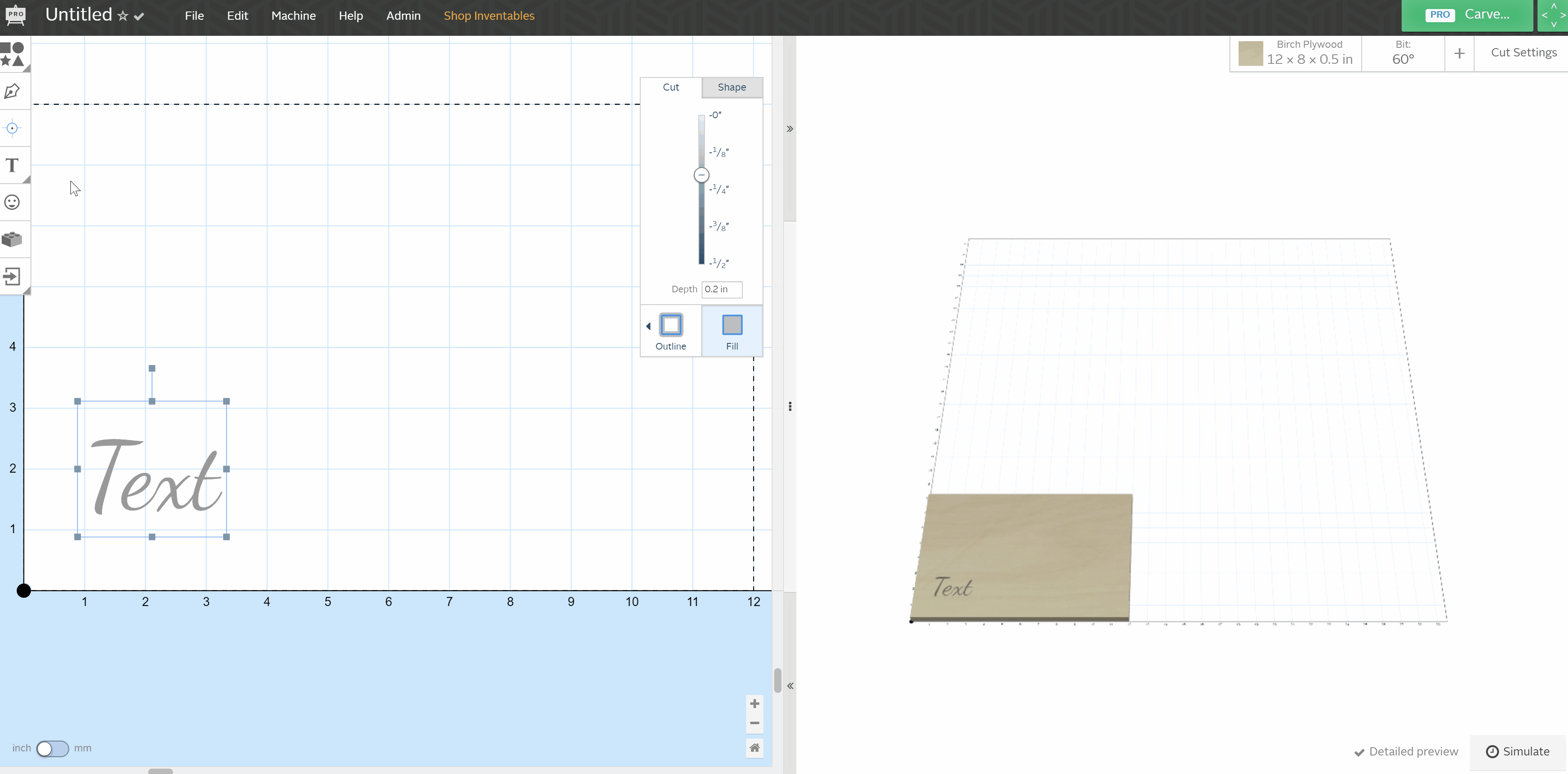The image size is (1568, 774).
Task: Click the Import file icon
Action: 12,276
